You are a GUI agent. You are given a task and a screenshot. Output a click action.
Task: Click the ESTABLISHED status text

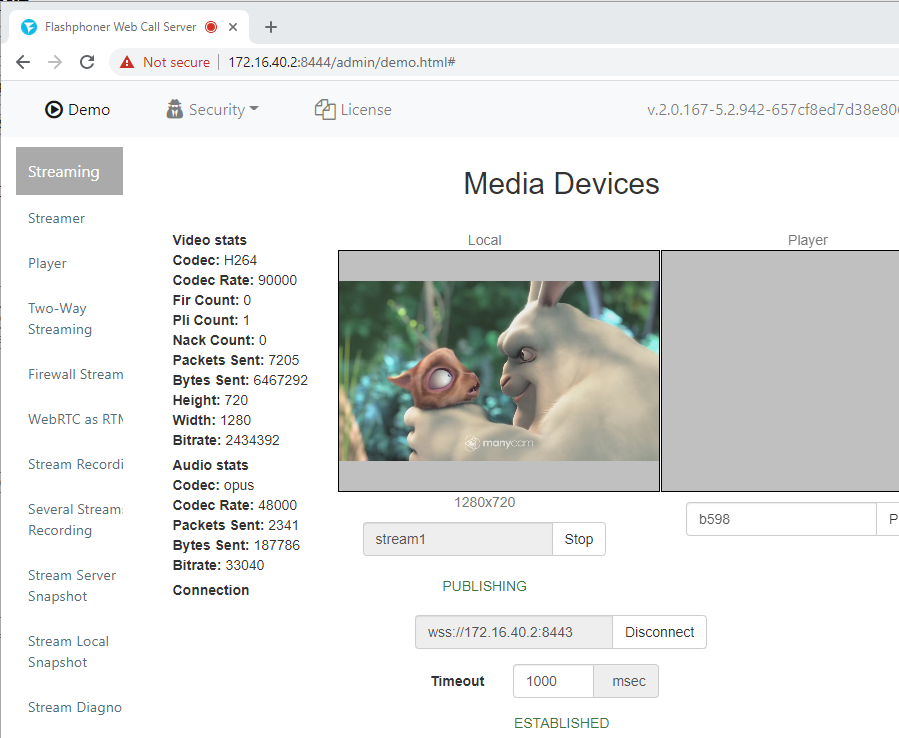coord(561,723)
